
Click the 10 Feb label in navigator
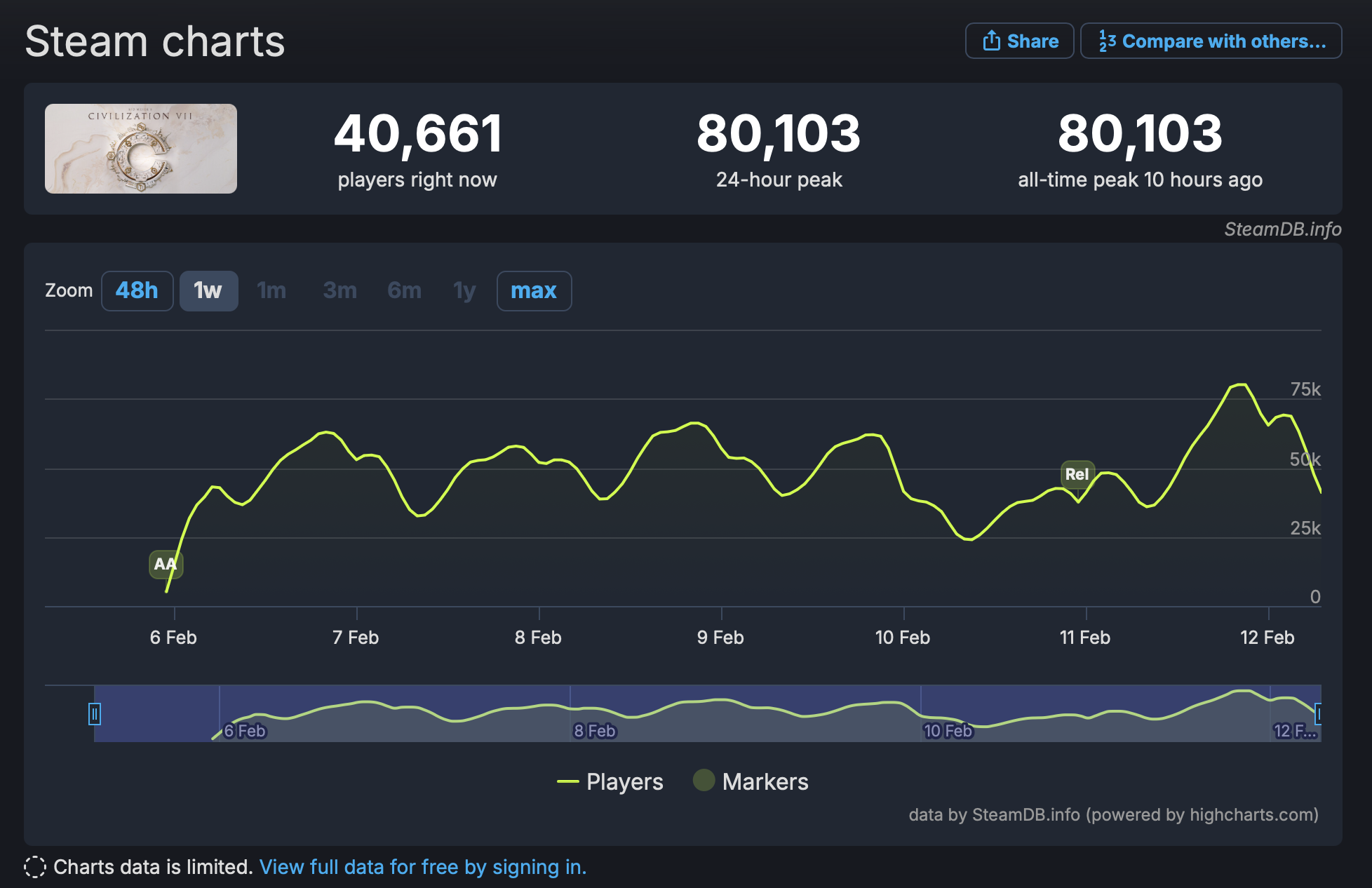948,731
